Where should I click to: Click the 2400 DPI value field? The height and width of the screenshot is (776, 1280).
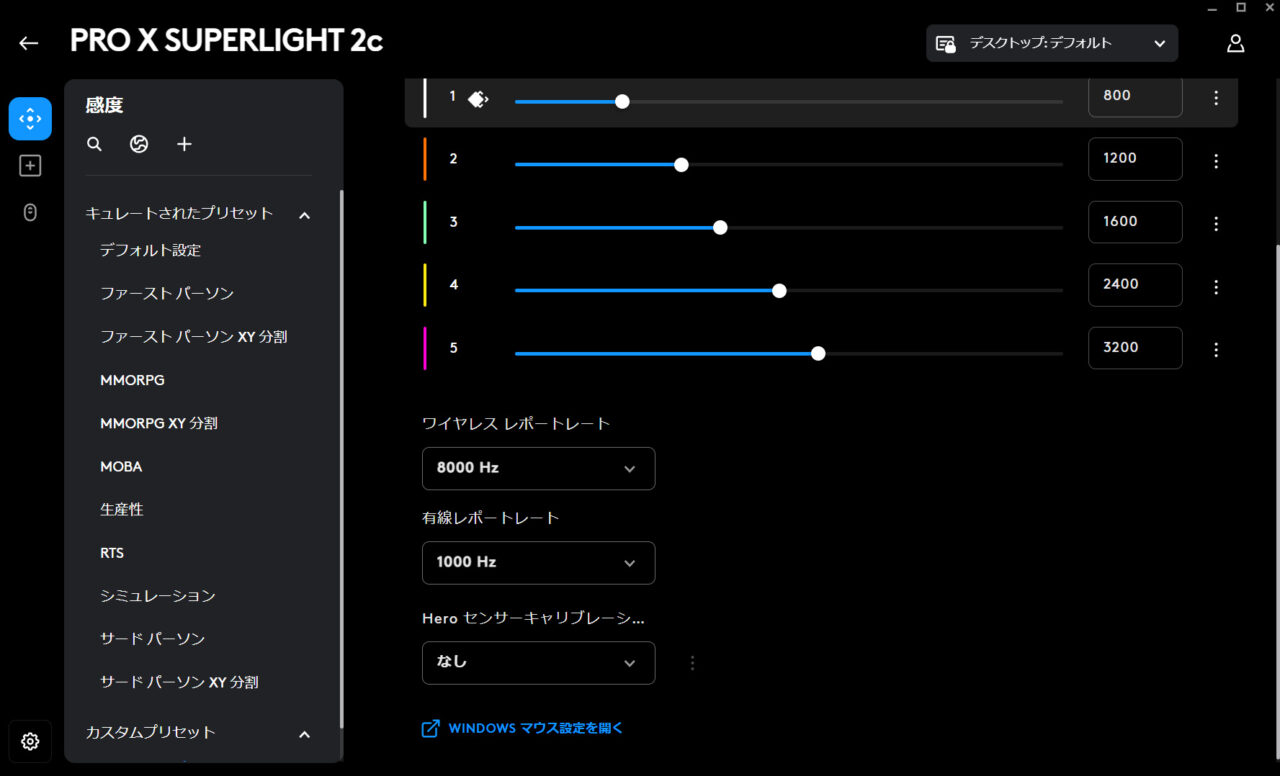pyautogui.click(x=1135, y=284)
